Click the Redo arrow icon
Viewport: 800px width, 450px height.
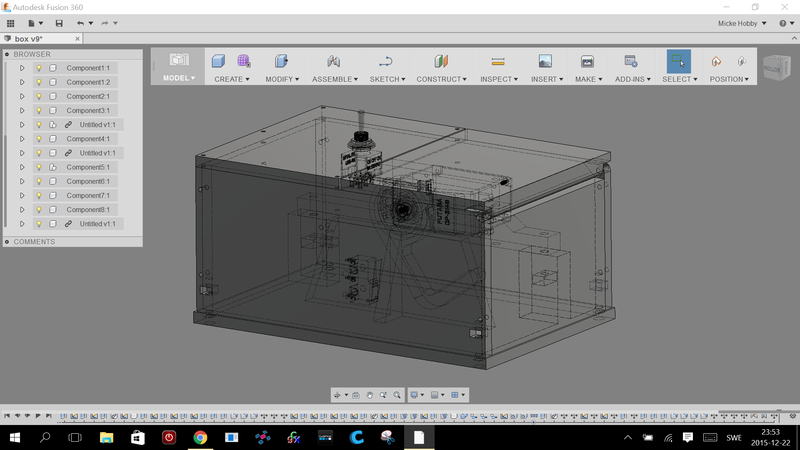click(x=105, y=23)
